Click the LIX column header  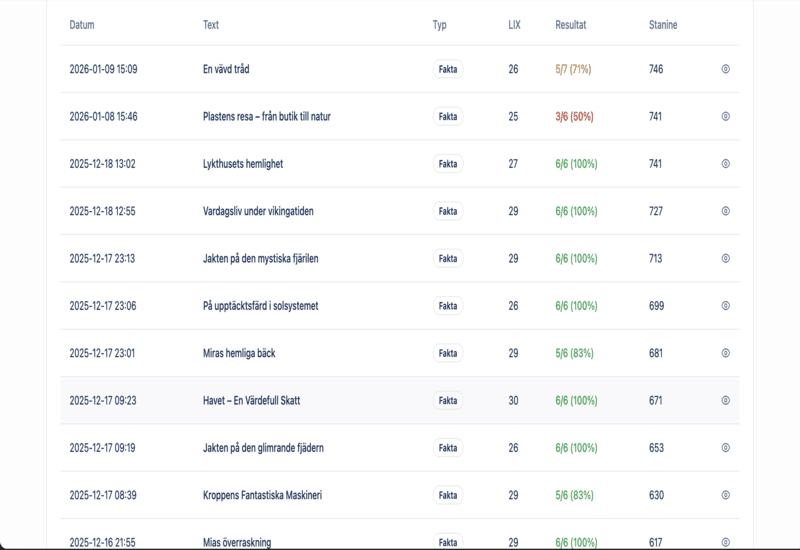pos(514,25)
